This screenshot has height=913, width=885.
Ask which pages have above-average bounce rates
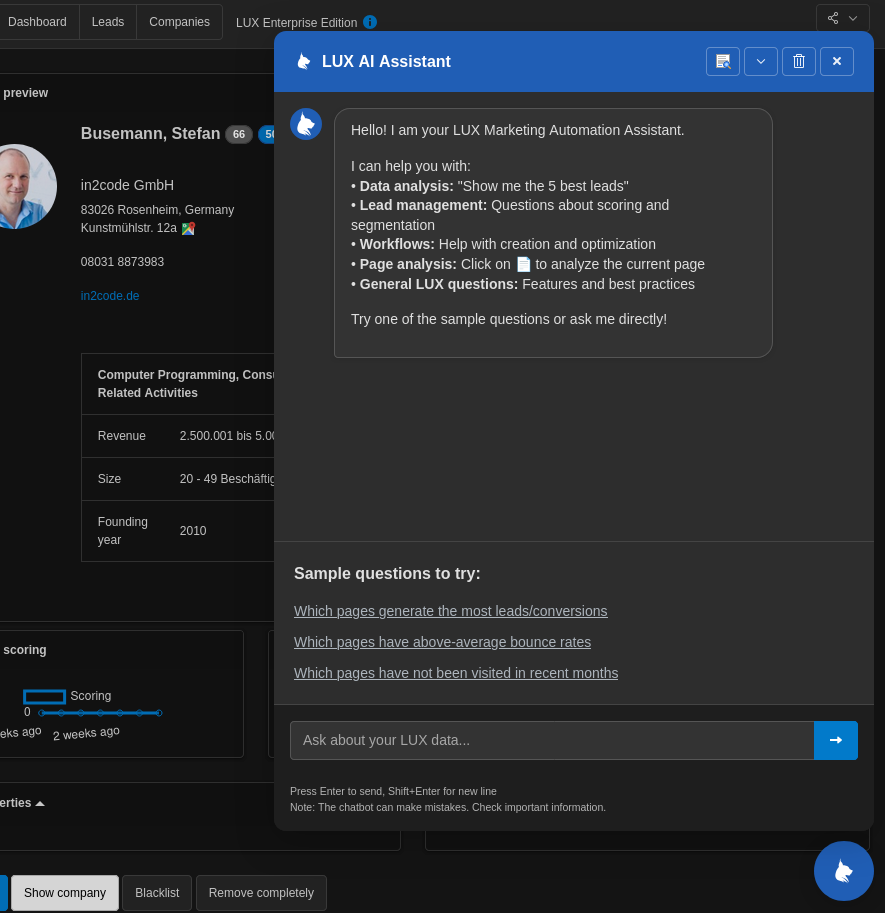coord(442,642)
